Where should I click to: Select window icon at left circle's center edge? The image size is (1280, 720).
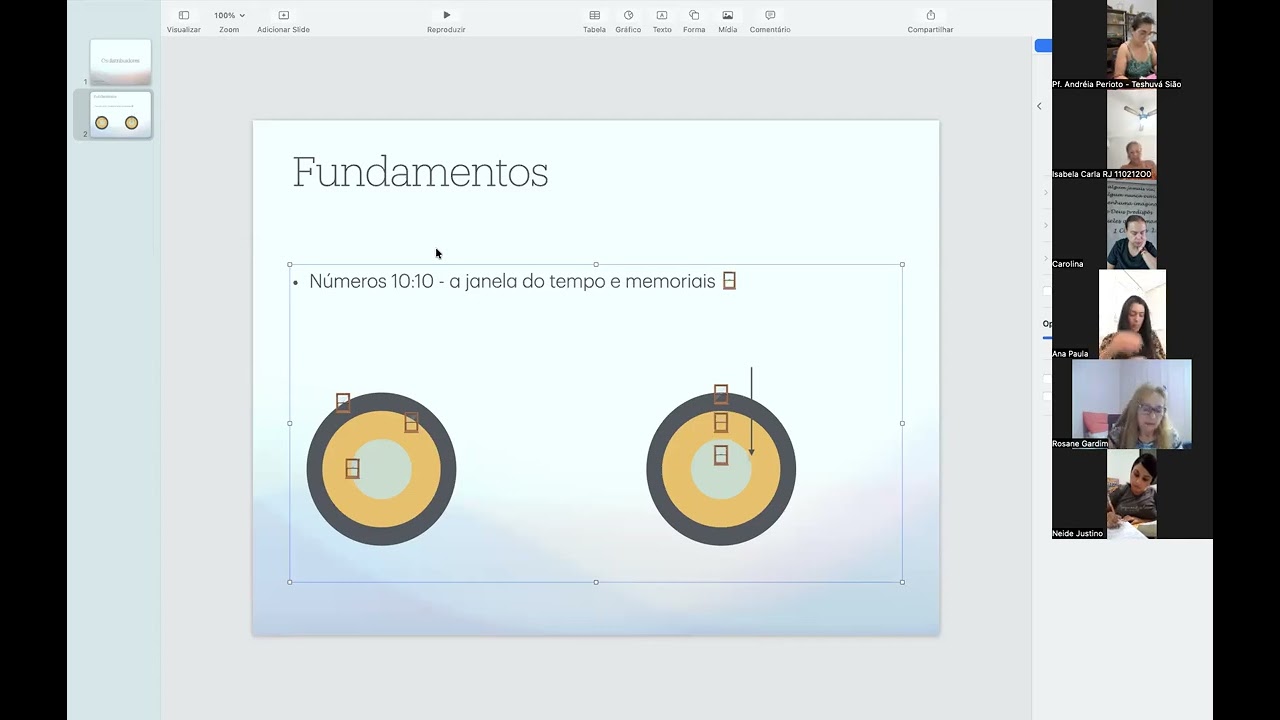(x=352, y=468)
